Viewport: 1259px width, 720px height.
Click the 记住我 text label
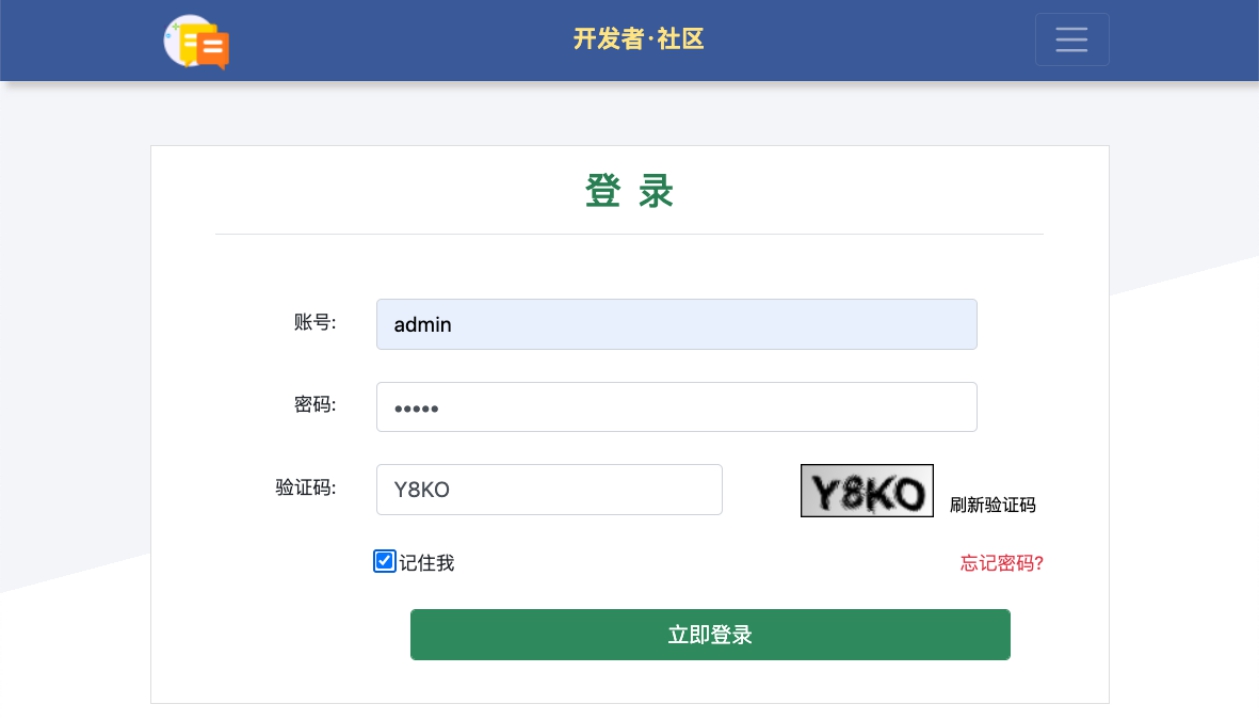pos(427,563)
